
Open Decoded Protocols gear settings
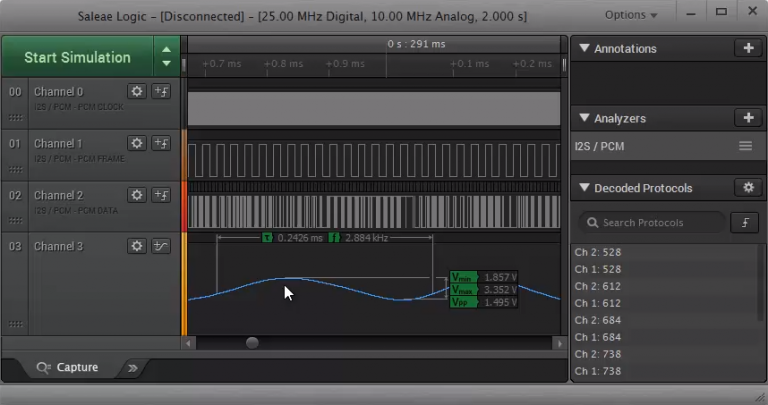(x=747, y=188)
